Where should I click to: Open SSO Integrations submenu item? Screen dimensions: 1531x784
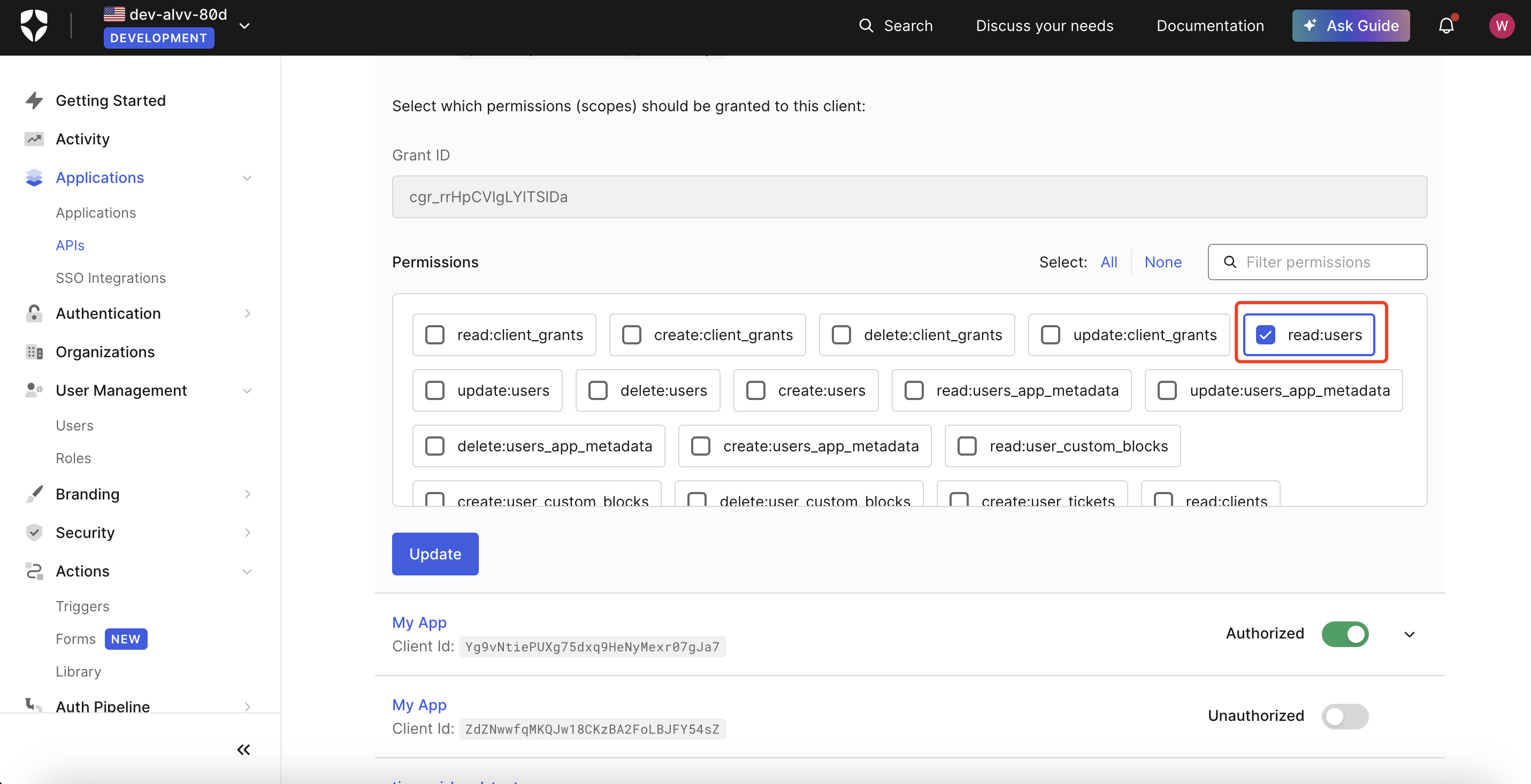tap(111, 278)
